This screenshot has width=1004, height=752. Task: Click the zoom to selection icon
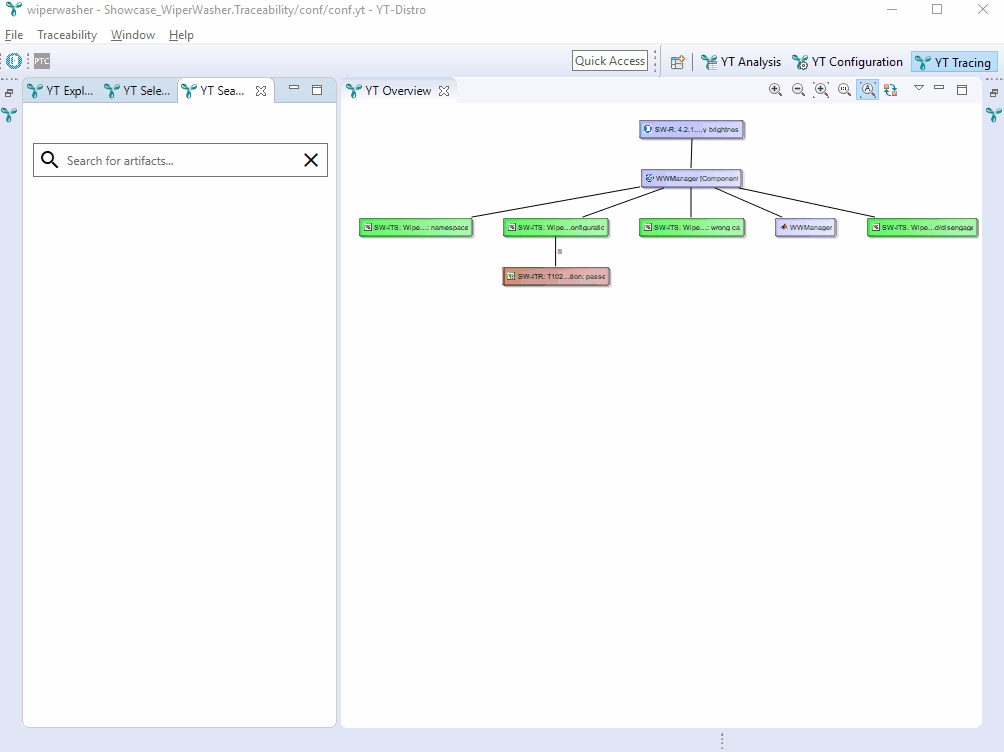(821, 90)
